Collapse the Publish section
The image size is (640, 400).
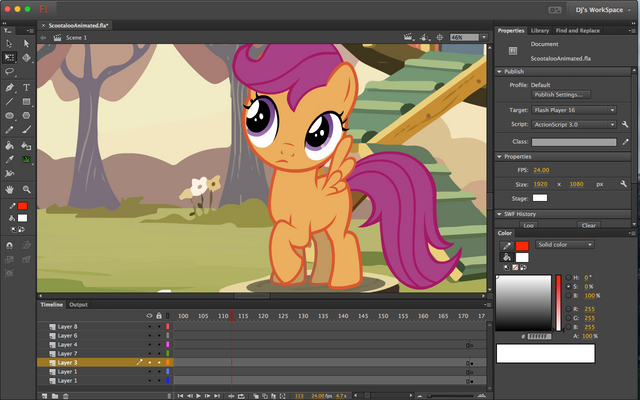[x=499, y=71]
